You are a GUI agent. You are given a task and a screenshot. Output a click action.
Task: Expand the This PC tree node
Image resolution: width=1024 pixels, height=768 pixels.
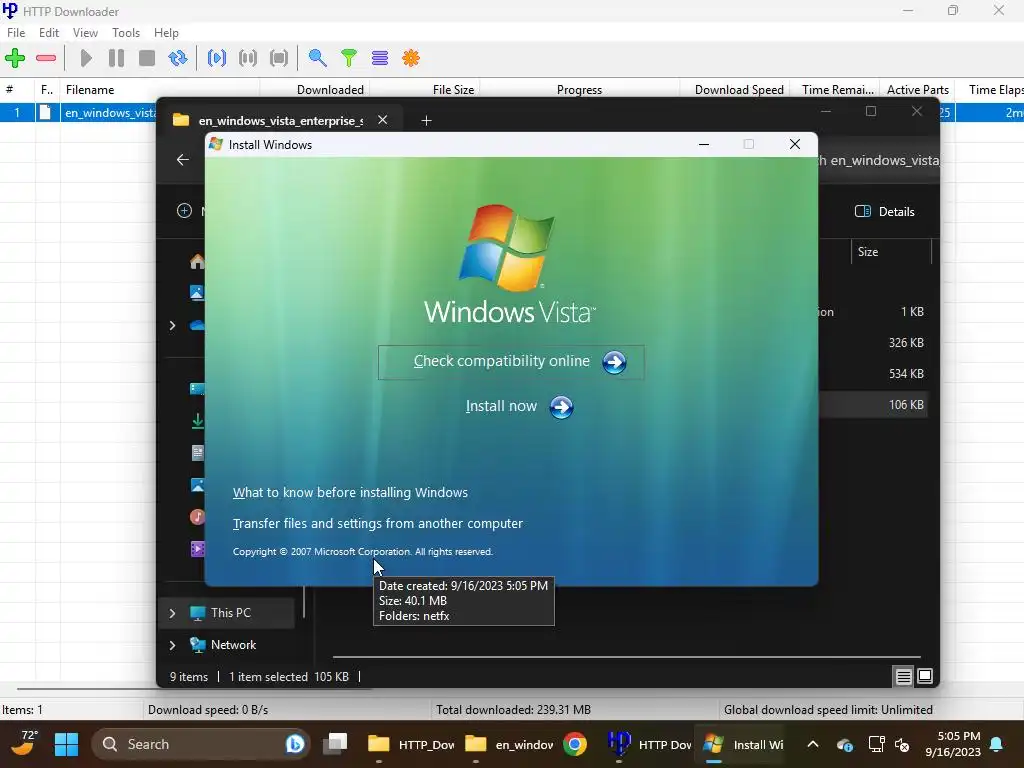(172, 613)
